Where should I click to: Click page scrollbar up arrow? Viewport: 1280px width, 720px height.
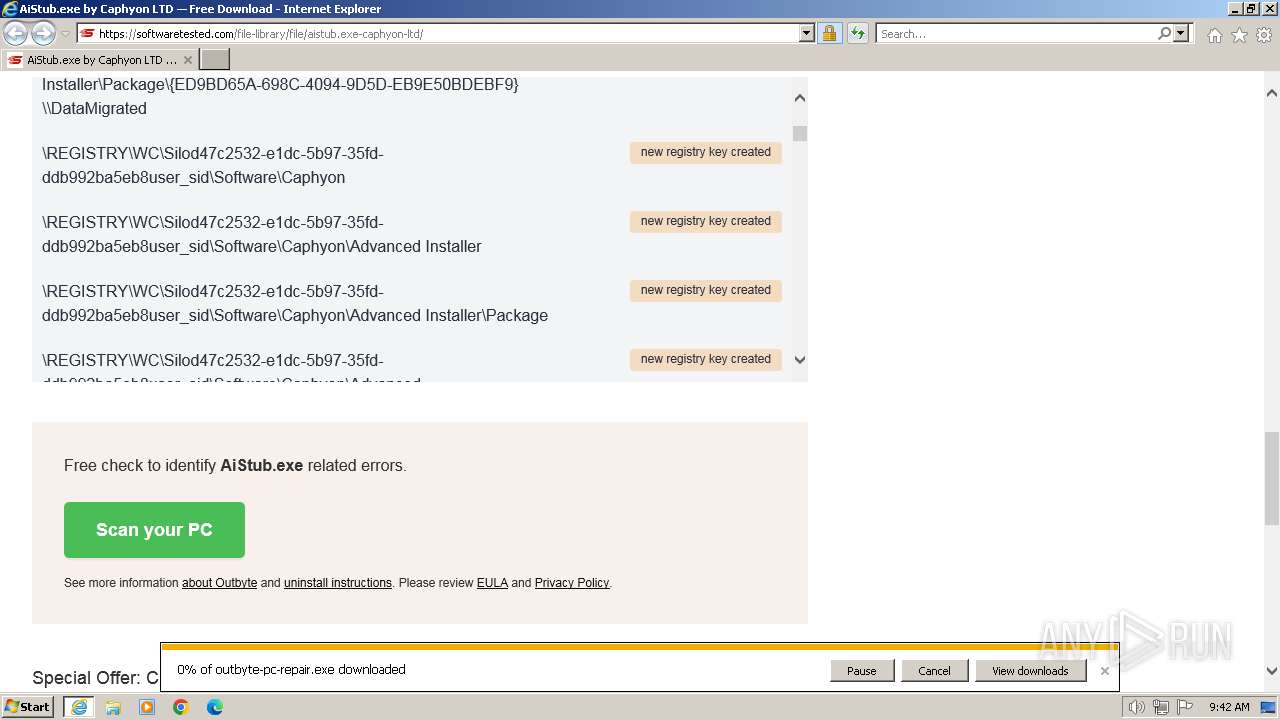[1272, 93]
